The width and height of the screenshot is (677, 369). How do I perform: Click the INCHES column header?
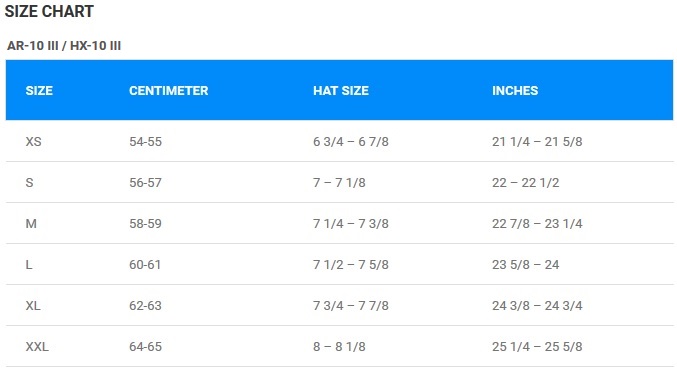tap(515, 91)
